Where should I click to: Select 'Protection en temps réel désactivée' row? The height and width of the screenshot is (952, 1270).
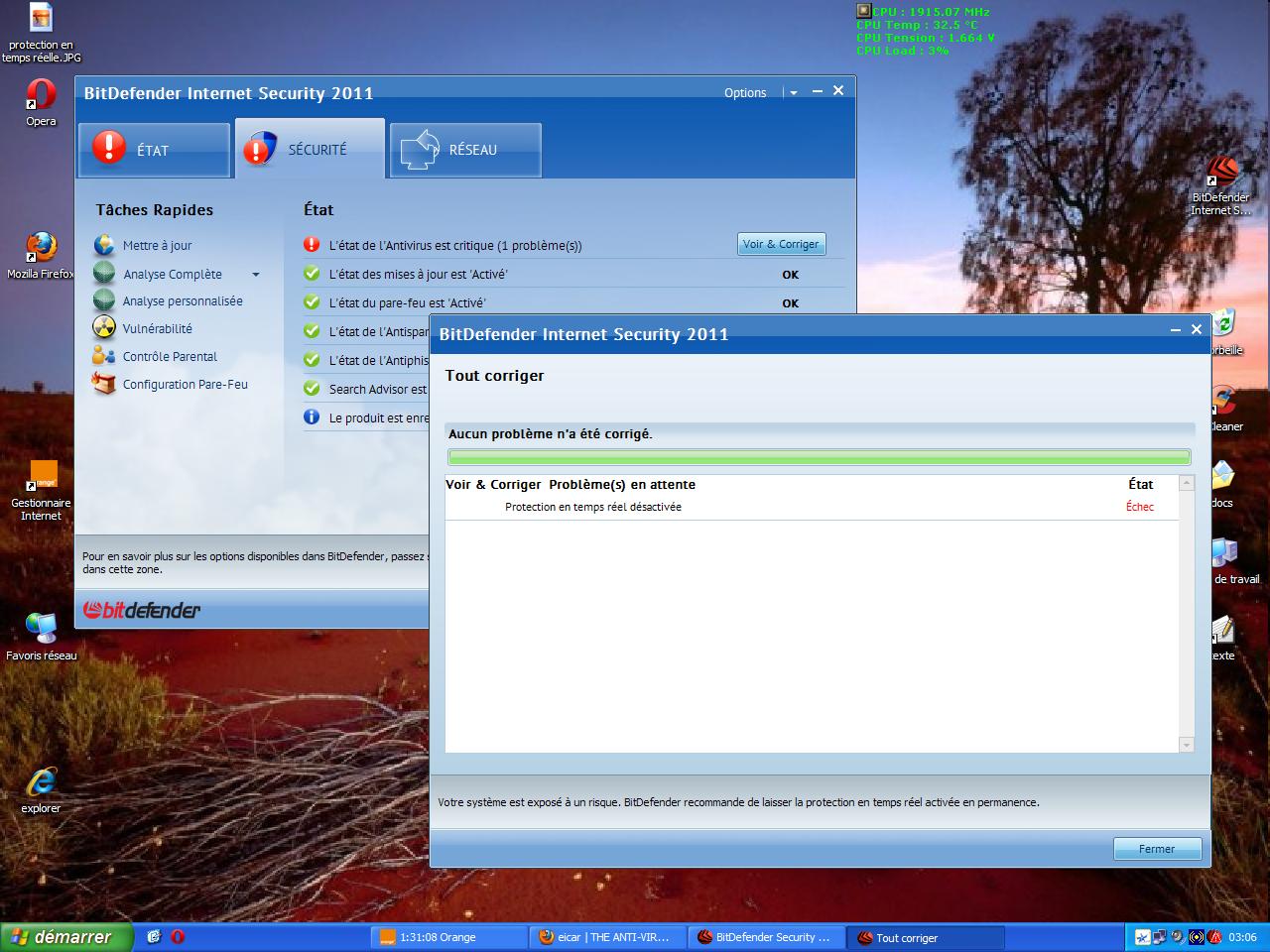coord(812,507)
